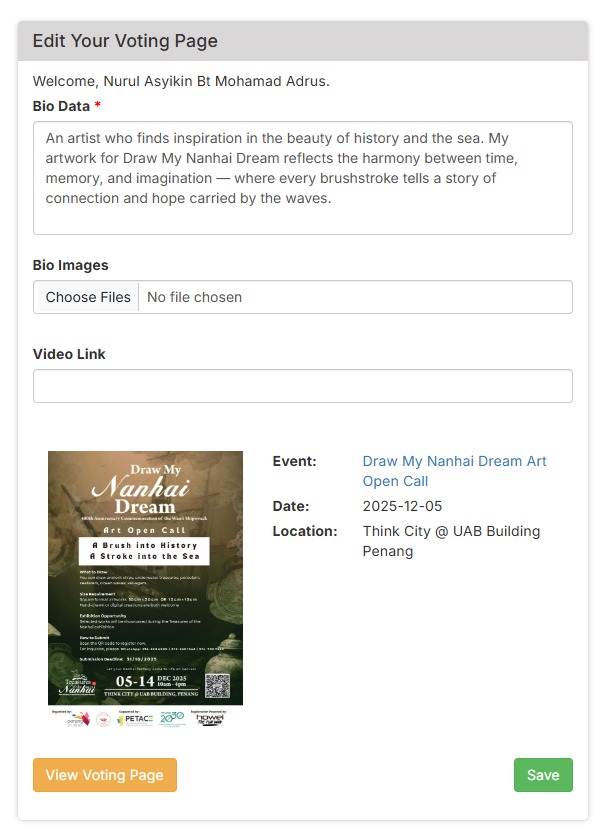
Task: Open View Voting Page
Action: [x=104, y=775]
